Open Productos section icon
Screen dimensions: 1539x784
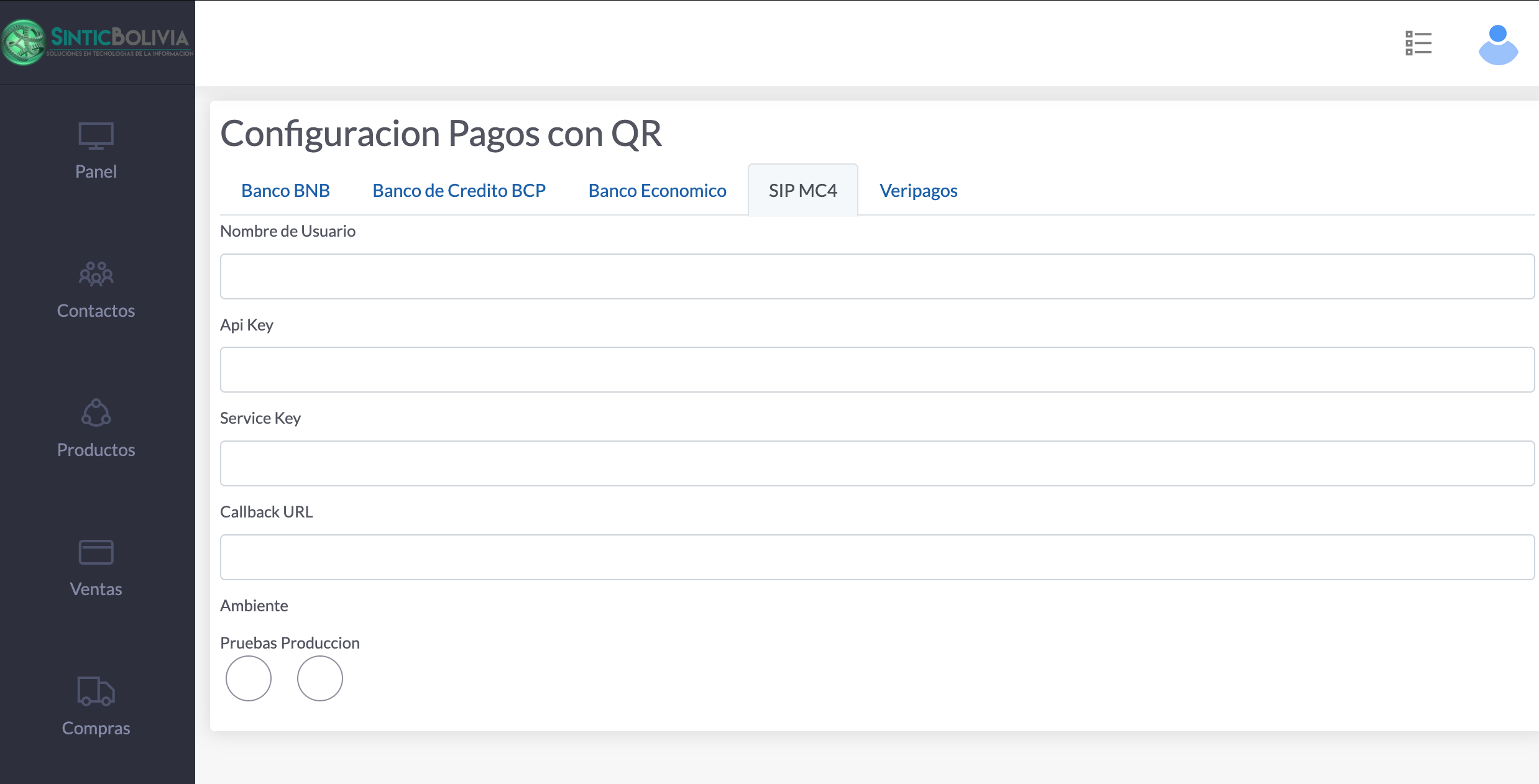tap(96, 413)
